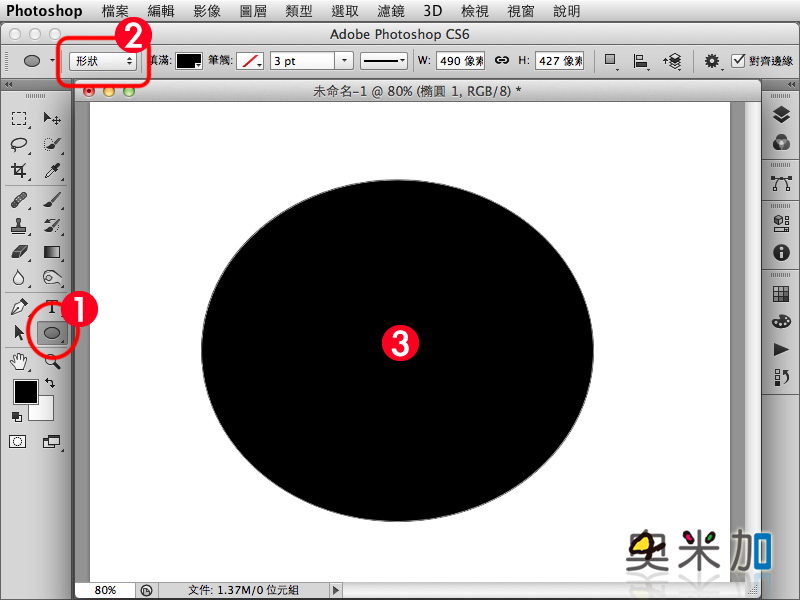Open the History panel icon
Screen dimensions: 800x600
point(781,378)
